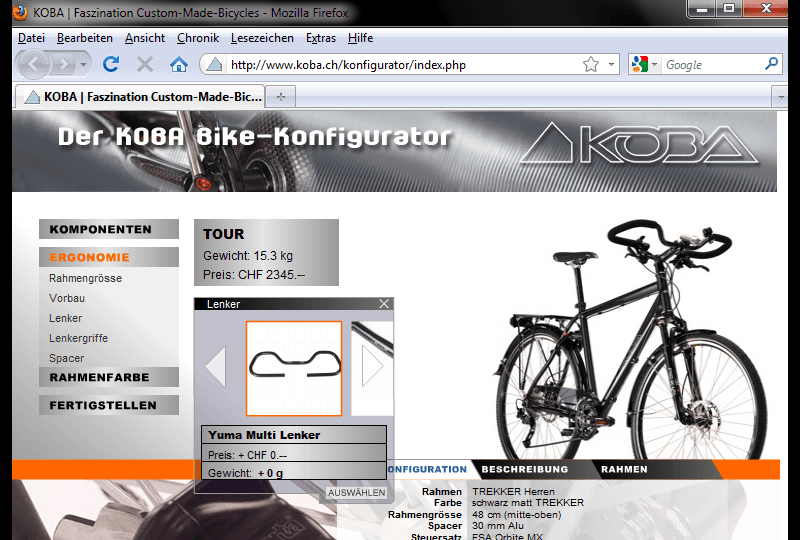Image resolution: width=800 pixels, height=540 pixels.
Task: Open the Lesezeichen menu
Action: (x=262, y=38)
